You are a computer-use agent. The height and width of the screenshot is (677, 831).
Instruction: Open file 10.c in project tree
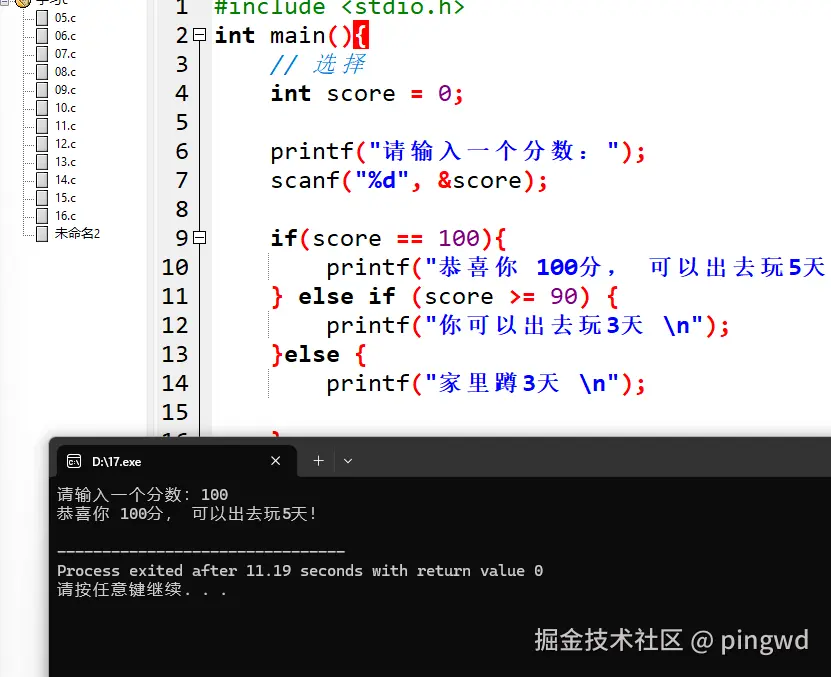[x=65, y=108]
